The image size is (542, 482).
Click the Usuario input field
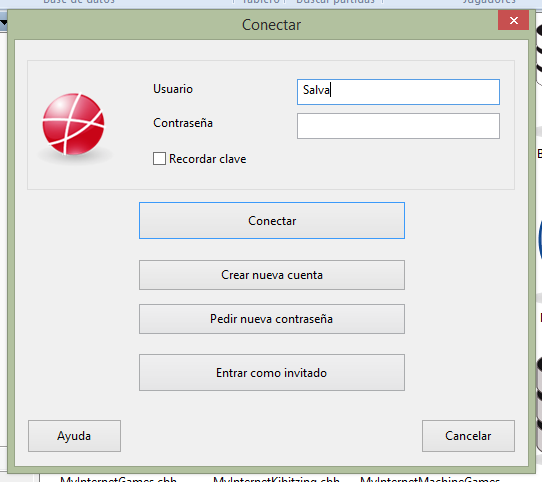[398, 92]
